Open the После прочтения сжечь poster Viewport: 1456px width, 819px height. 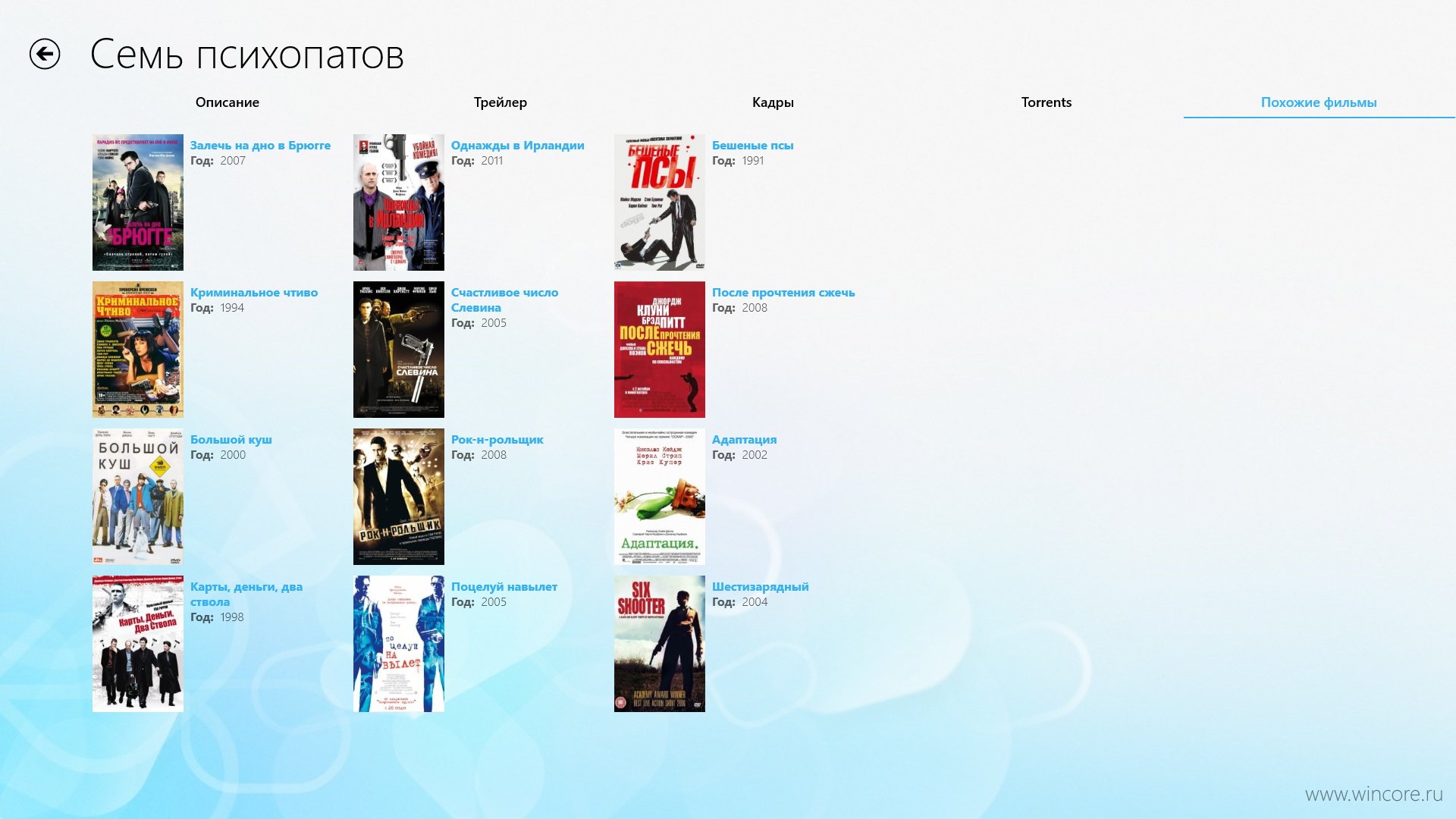(x=660, y=350)
